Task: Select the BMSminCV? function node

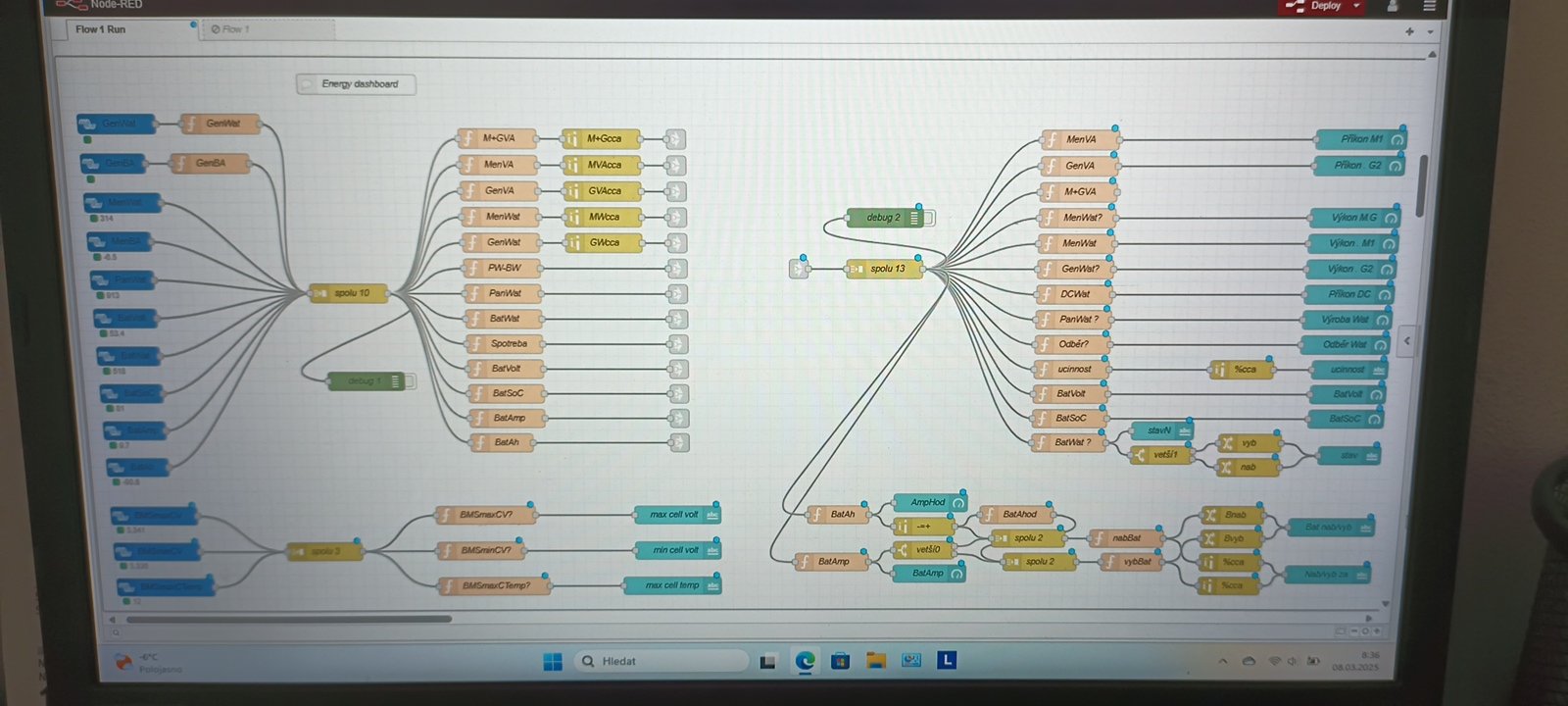Action: (480, 551)
